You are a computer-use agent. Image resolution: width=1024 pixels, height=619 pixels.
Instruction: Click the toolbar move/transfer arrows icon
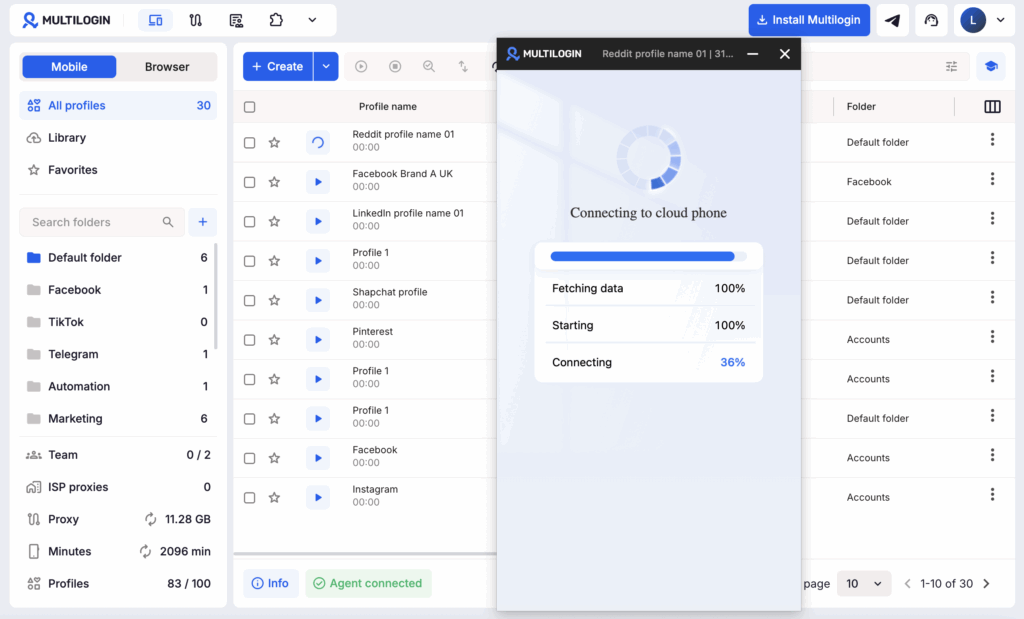(x=463, y=67)
